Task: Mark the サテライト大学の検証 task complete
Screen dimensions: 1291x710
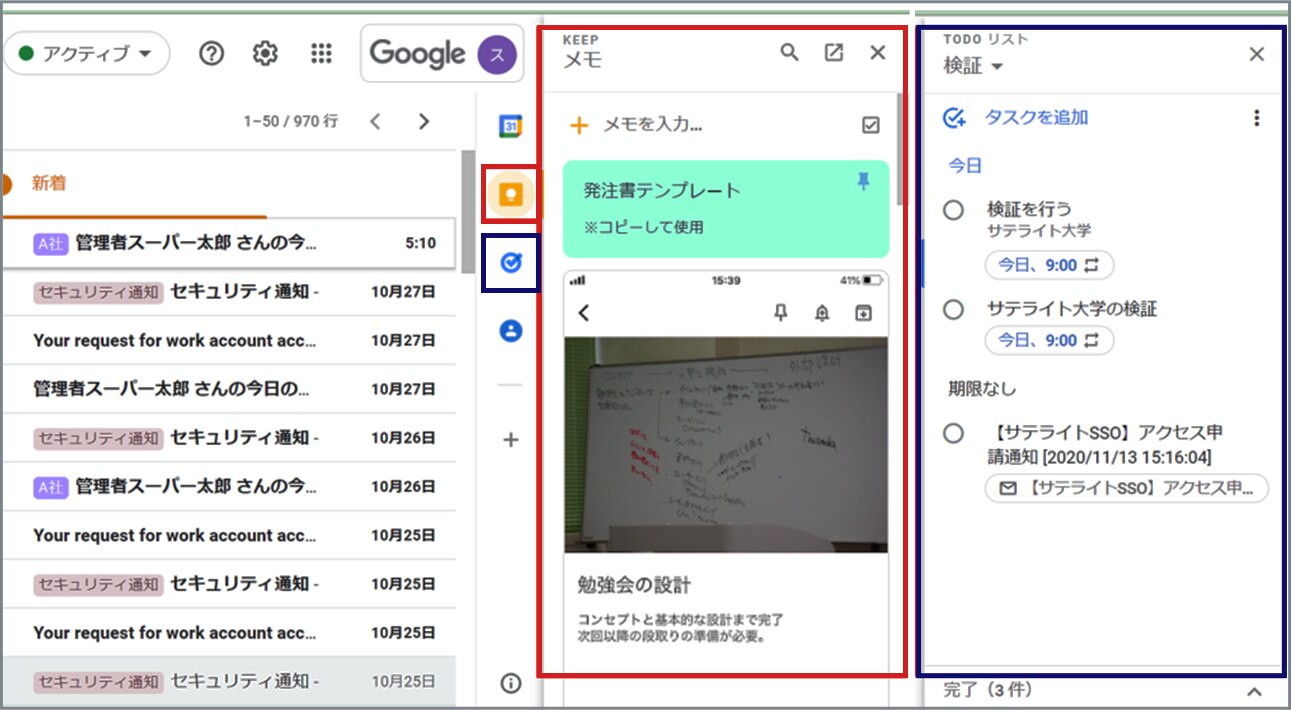Action: tap(952, 310)
